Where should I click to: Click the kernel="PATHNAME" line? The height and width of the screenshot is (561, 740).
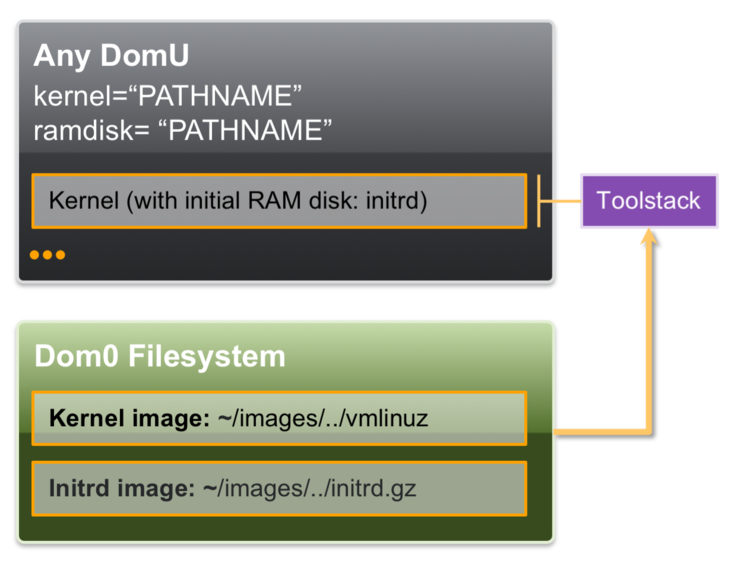coord(168,96)
